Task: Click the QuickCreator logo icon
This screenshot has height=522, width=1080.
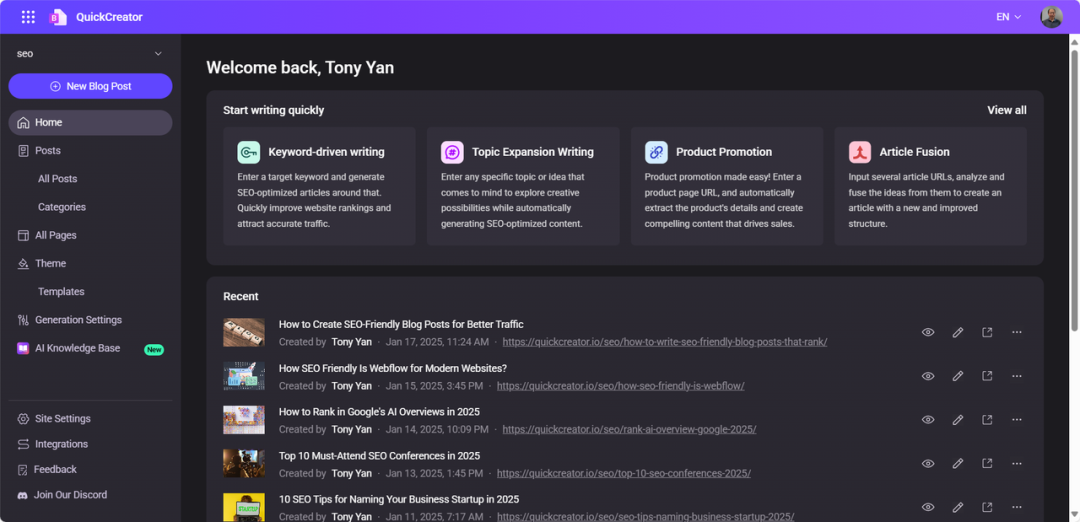Action: point(58,17)
